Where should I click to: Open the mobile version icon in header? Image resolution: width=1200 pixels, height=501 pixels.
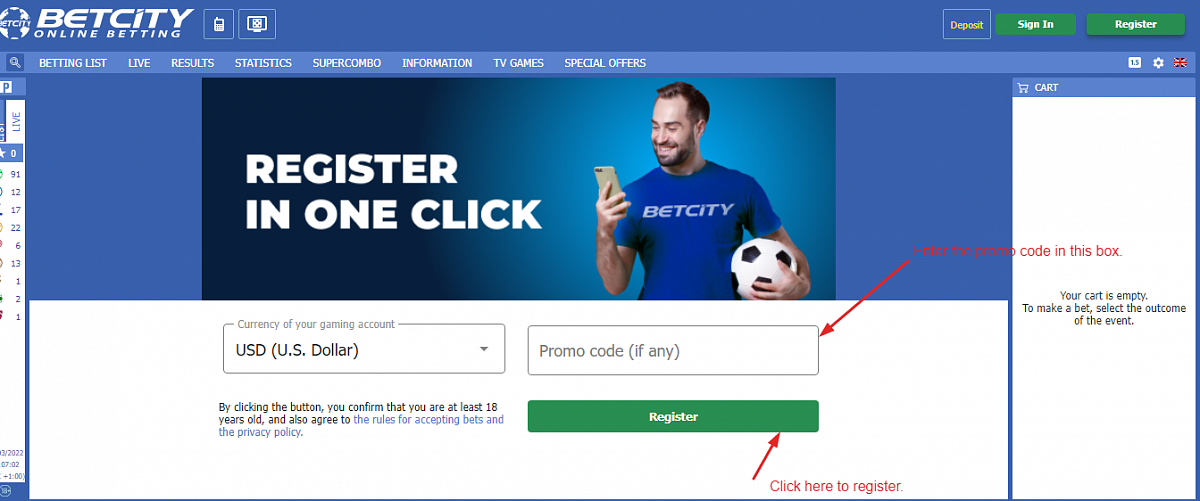(219, 24)
